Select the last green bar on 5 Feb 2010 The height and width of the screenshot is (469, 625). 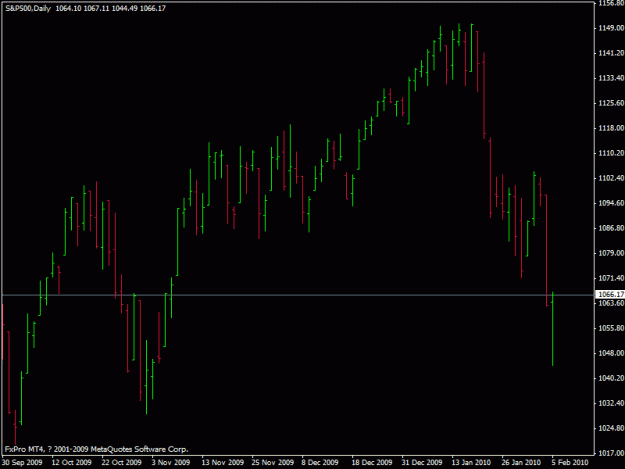click(552, 329)
